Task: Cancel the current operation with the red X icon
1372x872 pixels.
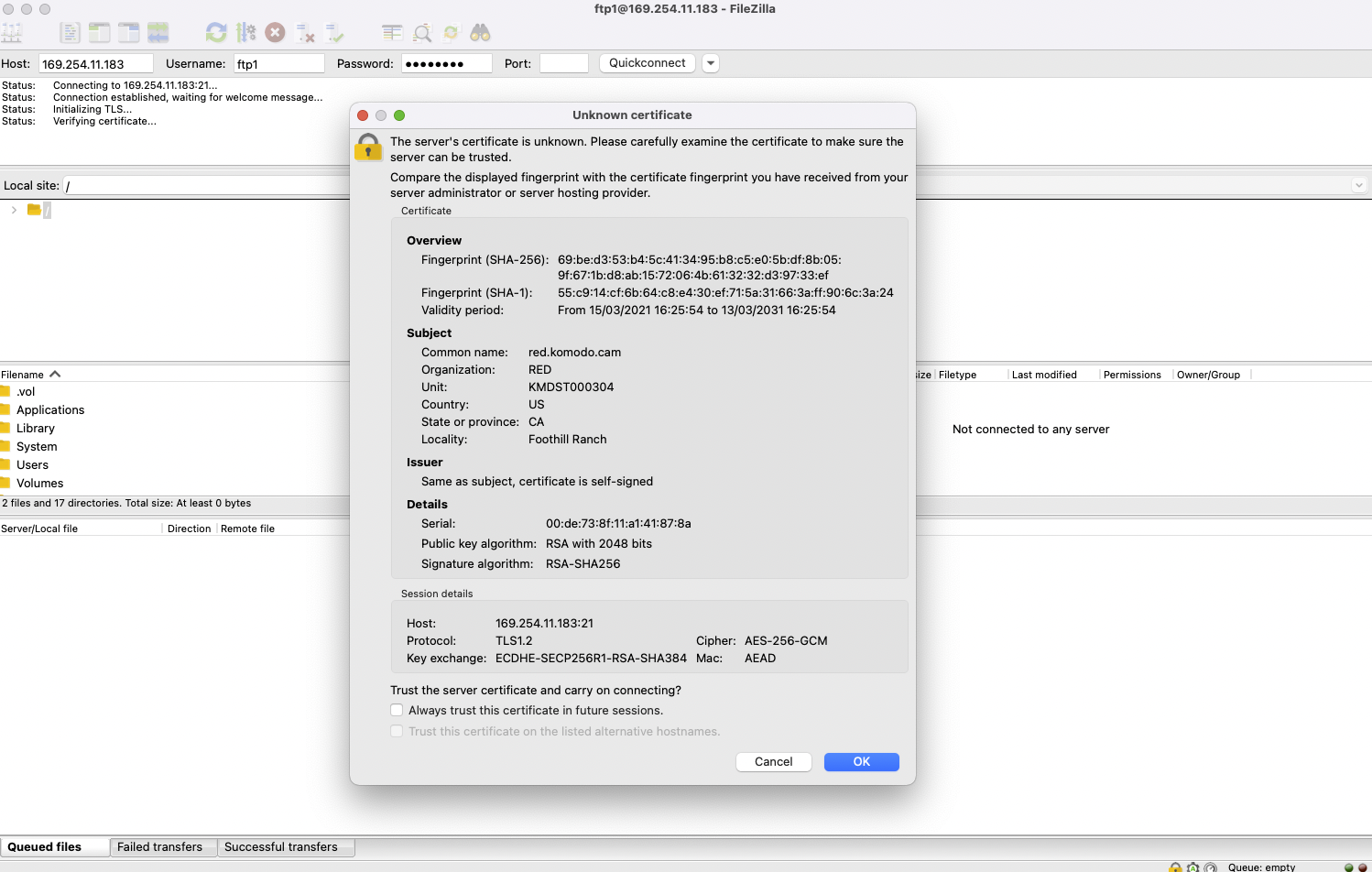Action: coord(275,33)
